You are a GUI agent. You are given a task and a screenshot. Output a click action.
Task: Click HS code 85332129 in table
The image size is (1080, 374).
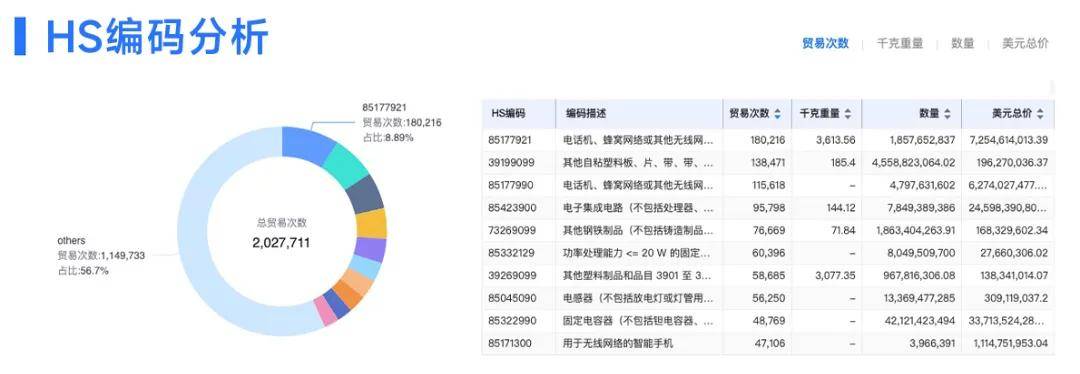pyautogui.click(x=510, y=253)
